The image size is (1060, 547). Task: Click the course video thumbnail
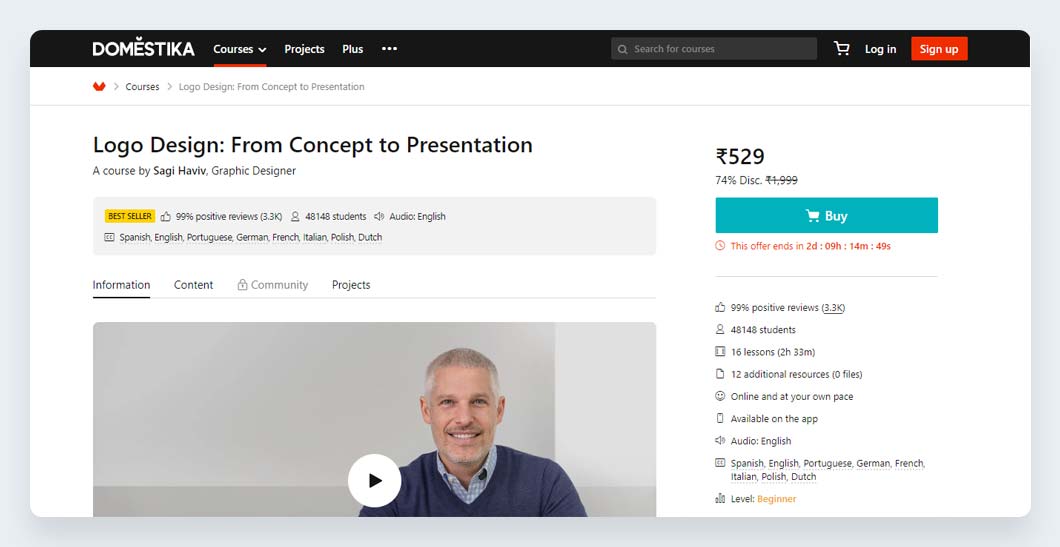374,419
